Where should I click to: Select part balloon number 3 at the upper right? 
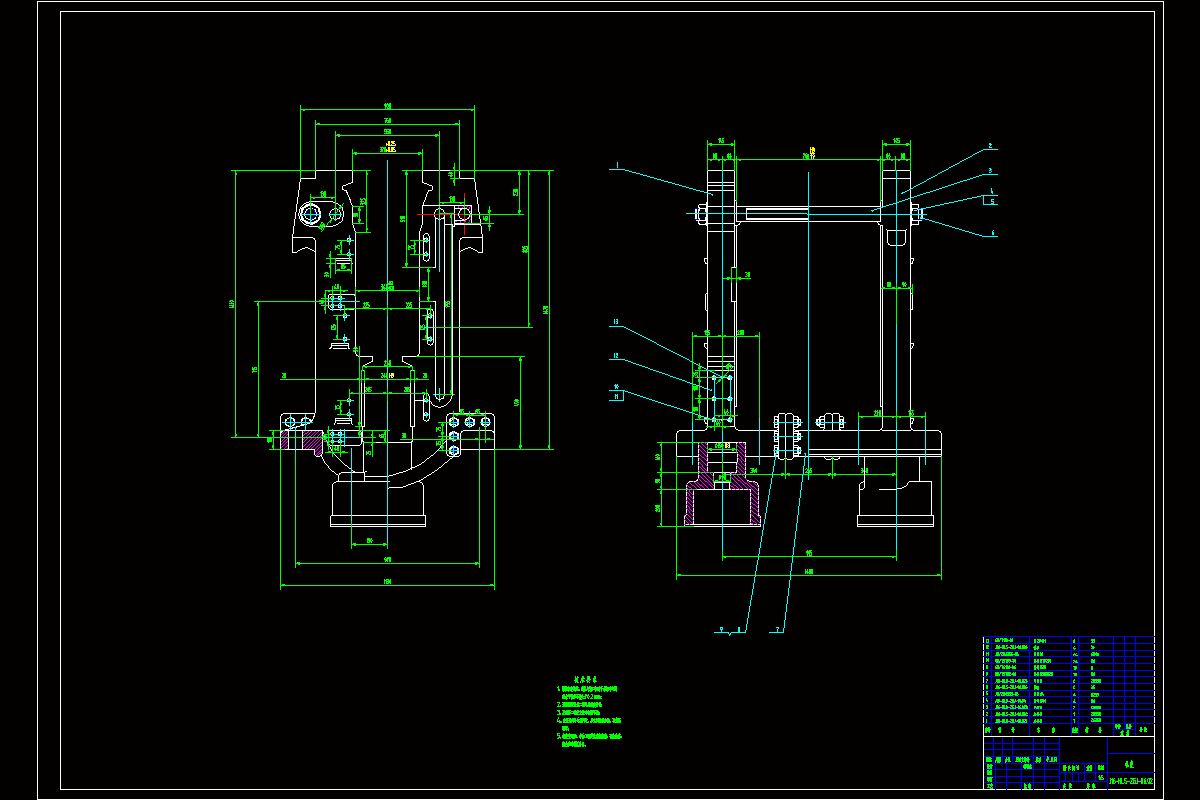[990, 171]
